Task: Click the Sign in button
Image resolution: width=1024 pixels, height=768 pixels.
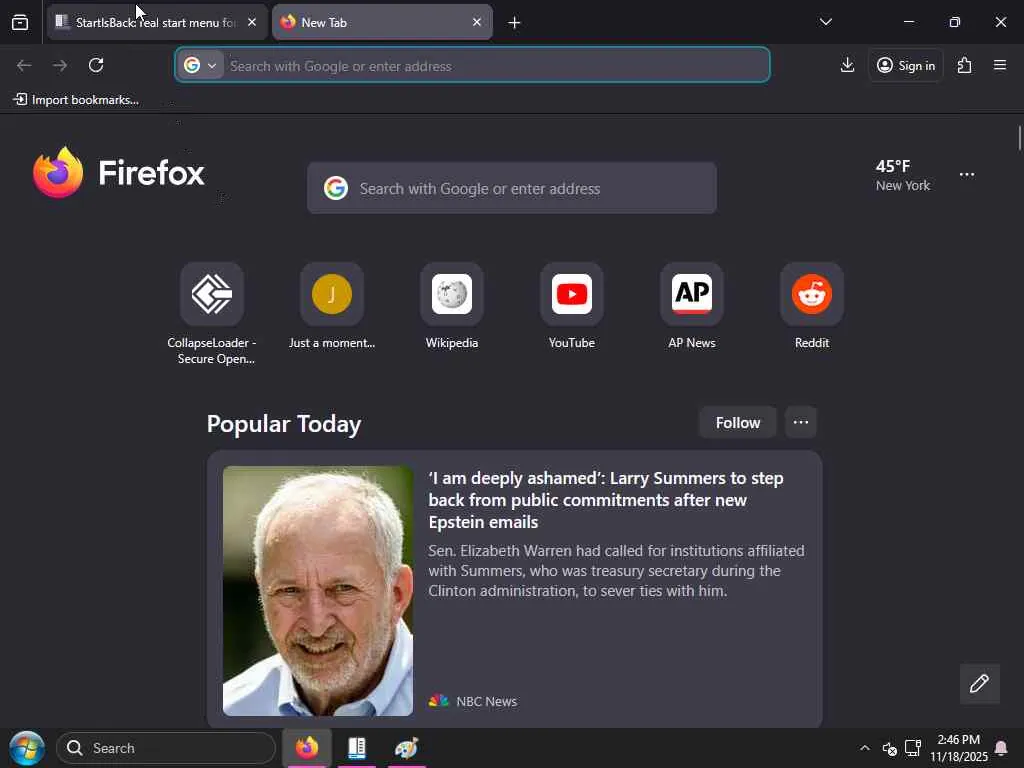Action: 906,65
